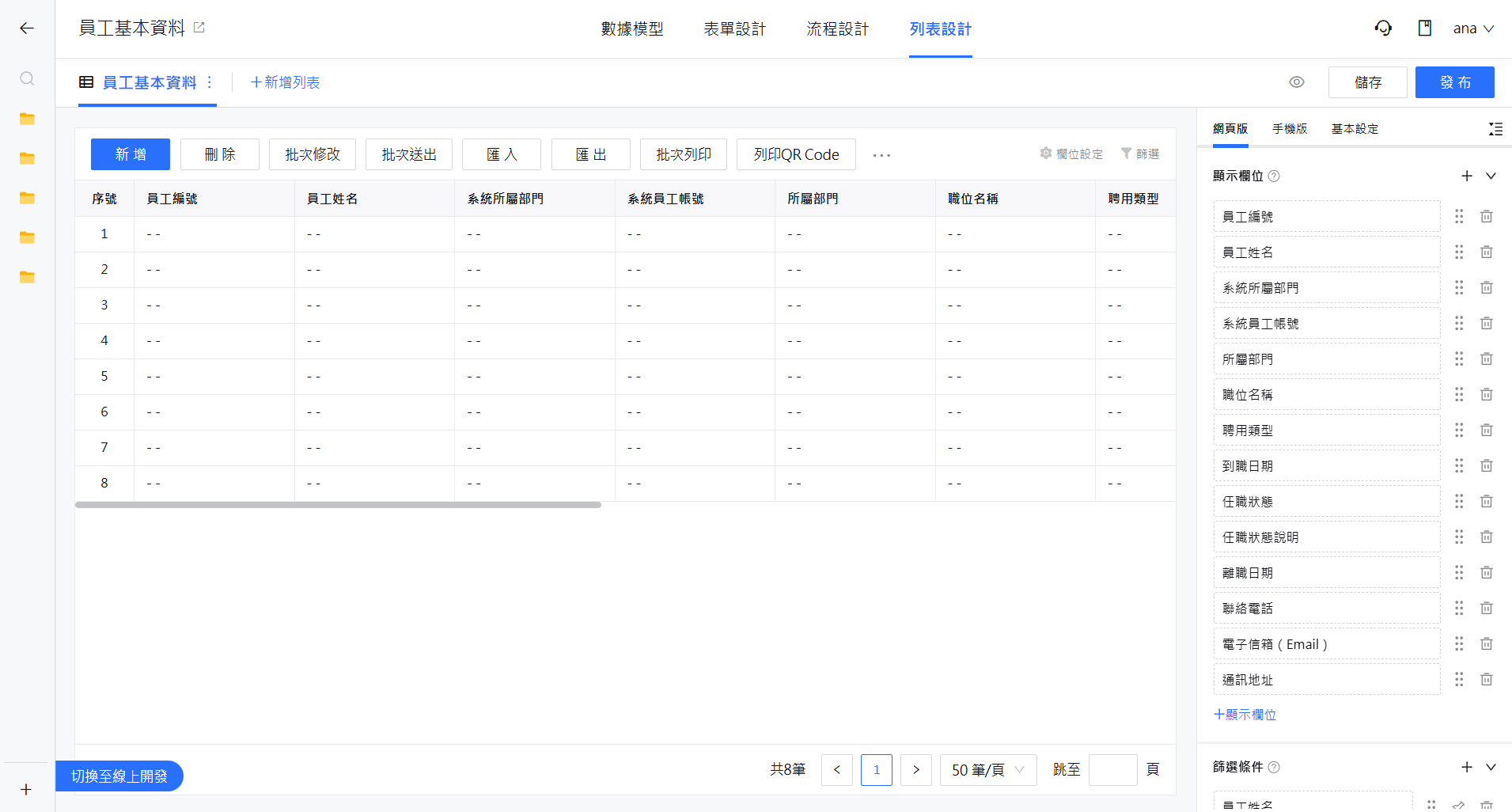Screen dimensions: 1512x812
Task: Click the 列印QR Code button
Action: pyautogui.click(x=796, y=154)
